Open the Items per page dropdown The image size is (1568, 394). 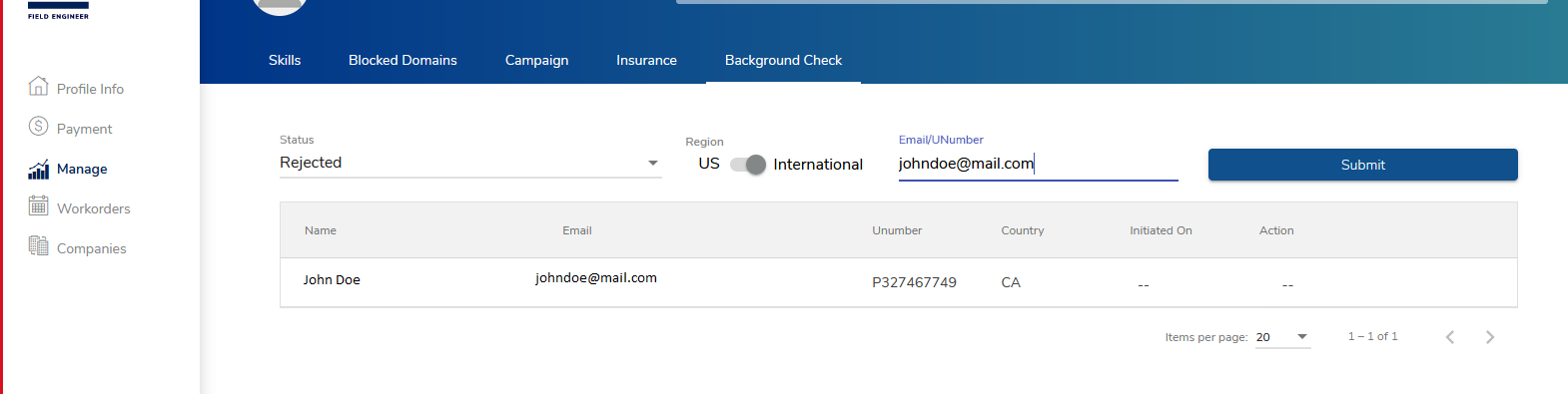tap(1282, 337)
